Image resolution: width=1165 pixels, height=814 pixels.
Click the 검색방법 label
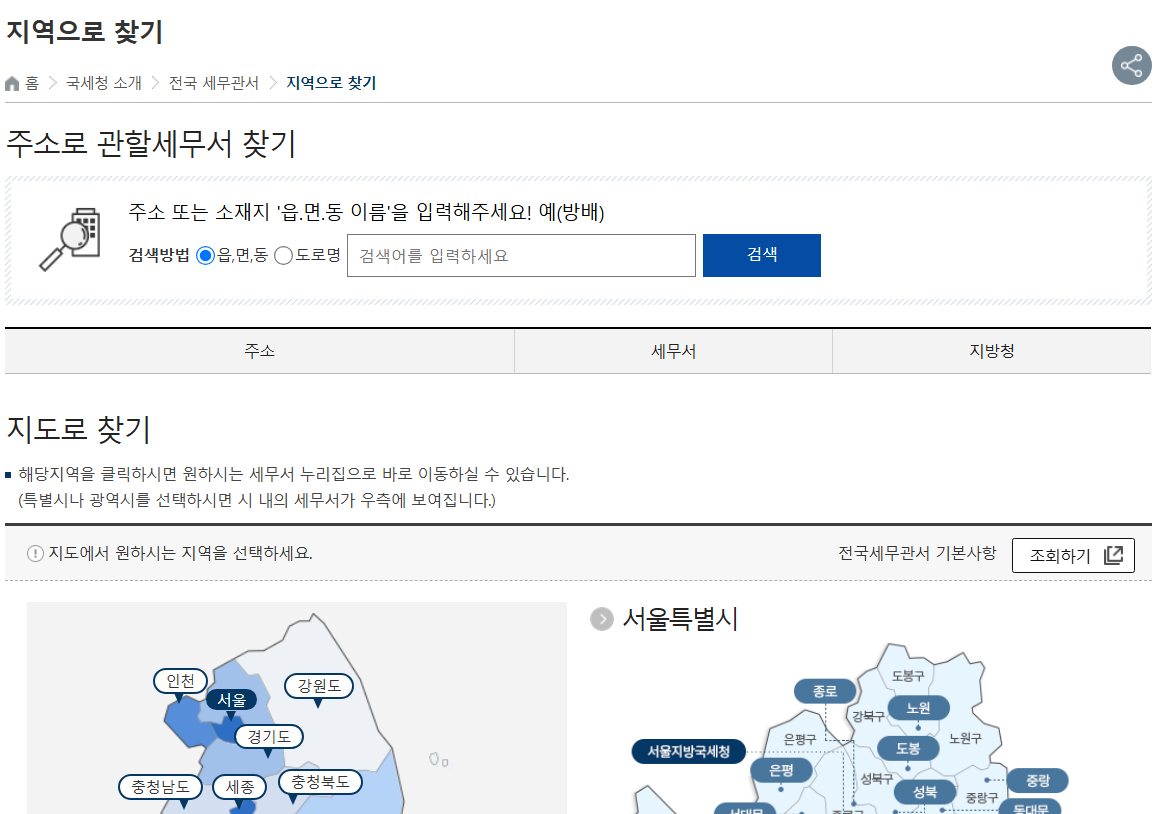(159, 255)
